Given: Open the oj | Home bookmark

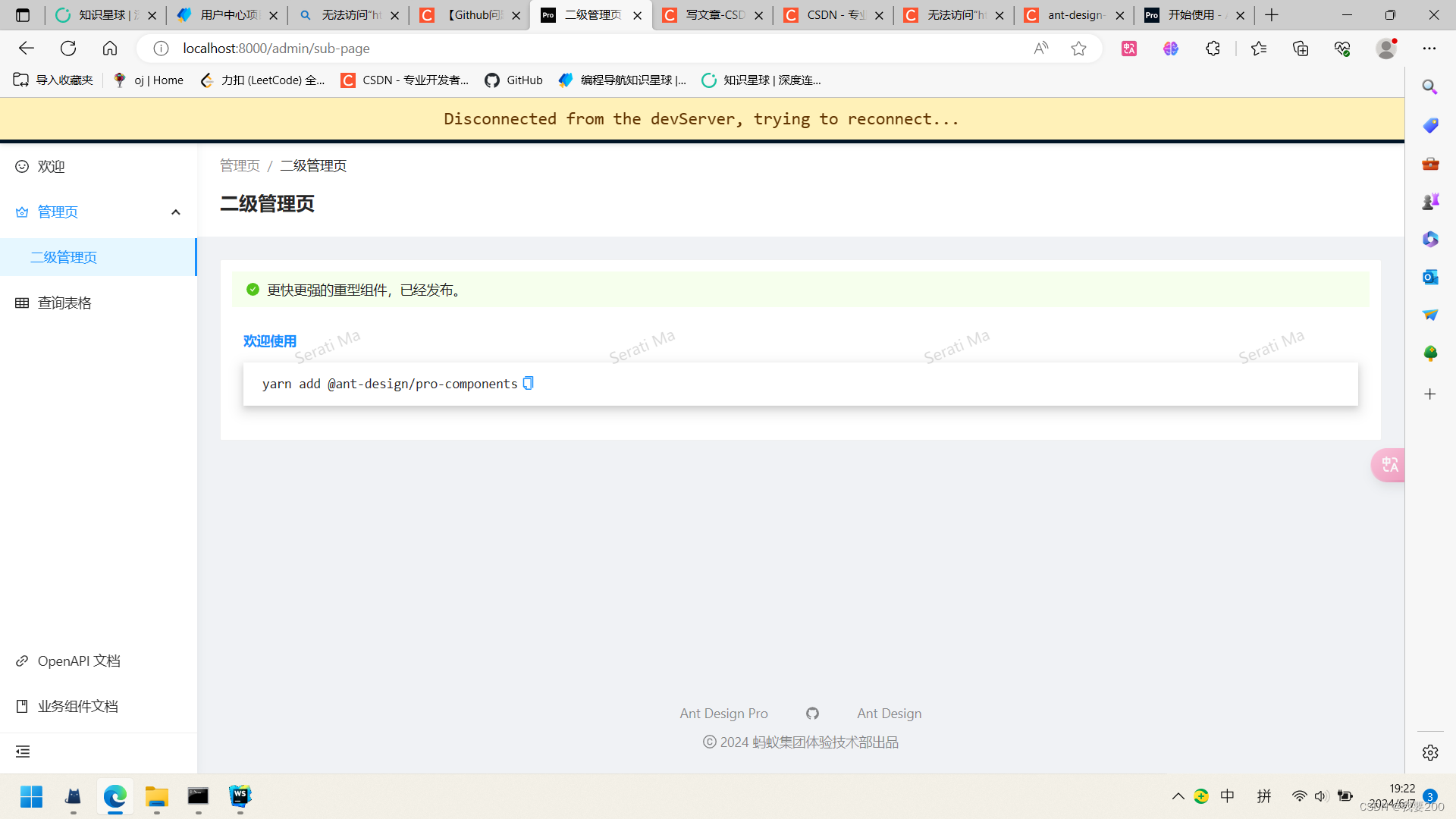Looking at the screenshot, I should [148, 80].
